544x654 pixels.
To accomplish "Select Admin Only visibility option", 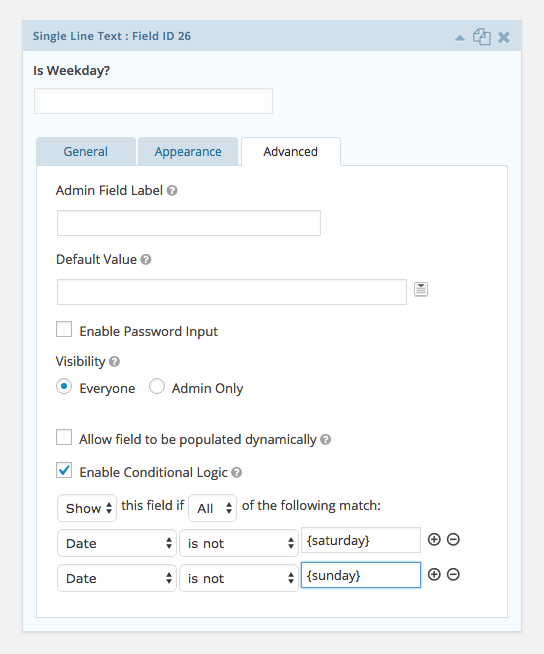I will pos(157,386).
